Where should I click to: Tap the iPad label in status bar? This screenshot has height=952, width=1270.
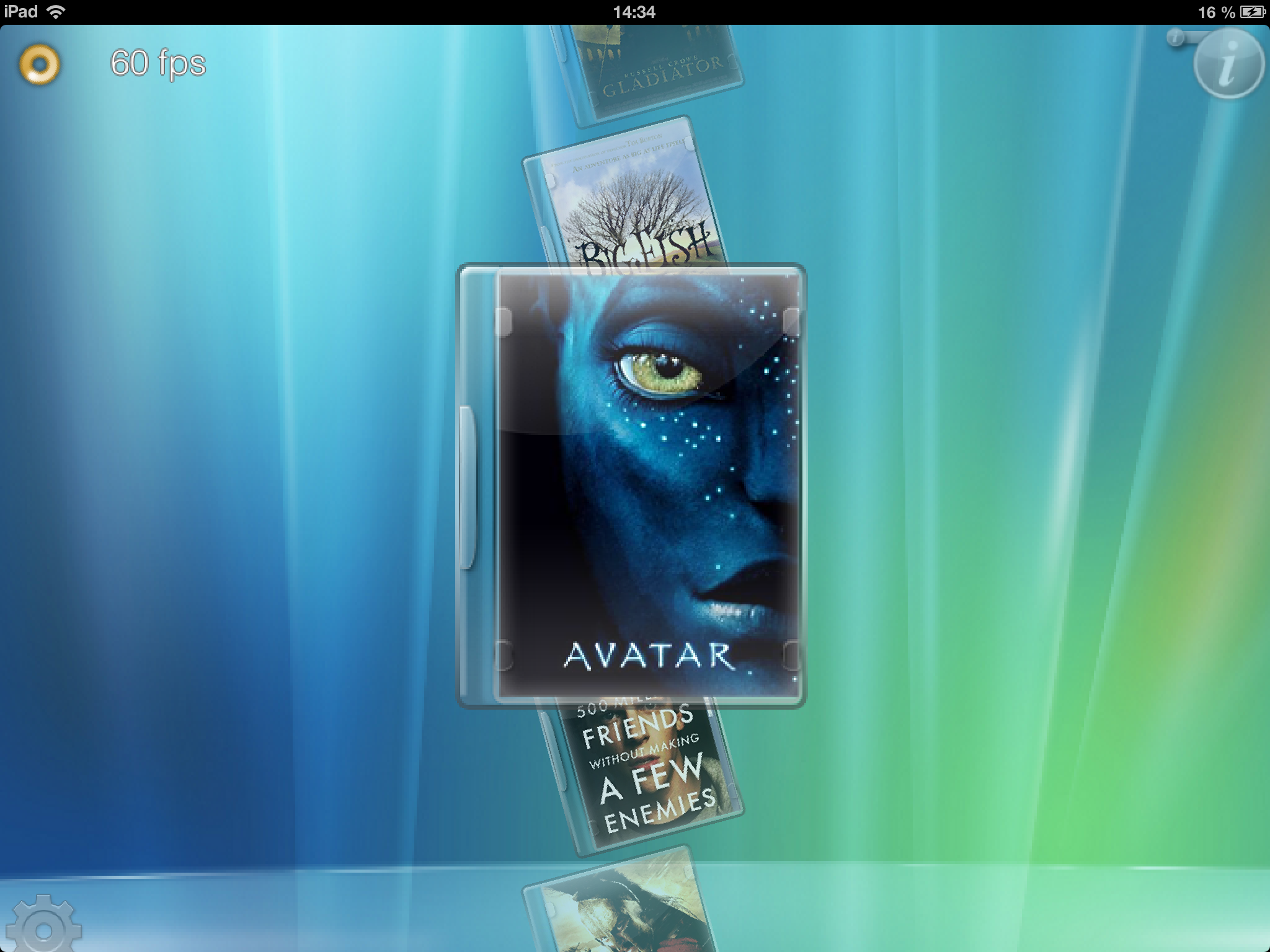point(20,12)
